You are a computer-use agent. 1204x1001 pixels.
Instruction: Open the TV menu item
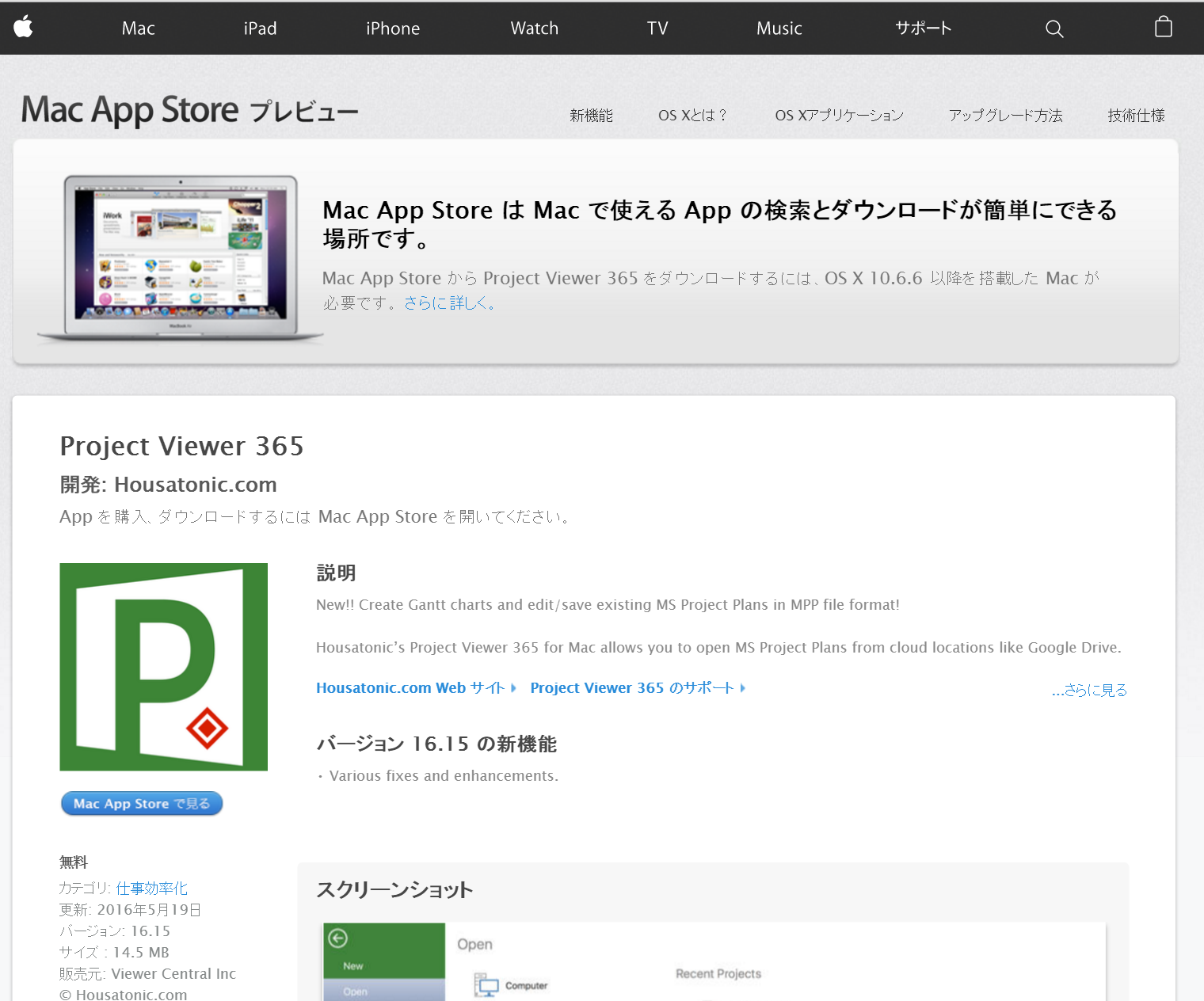pyautogui.click(x=657, y=29)
